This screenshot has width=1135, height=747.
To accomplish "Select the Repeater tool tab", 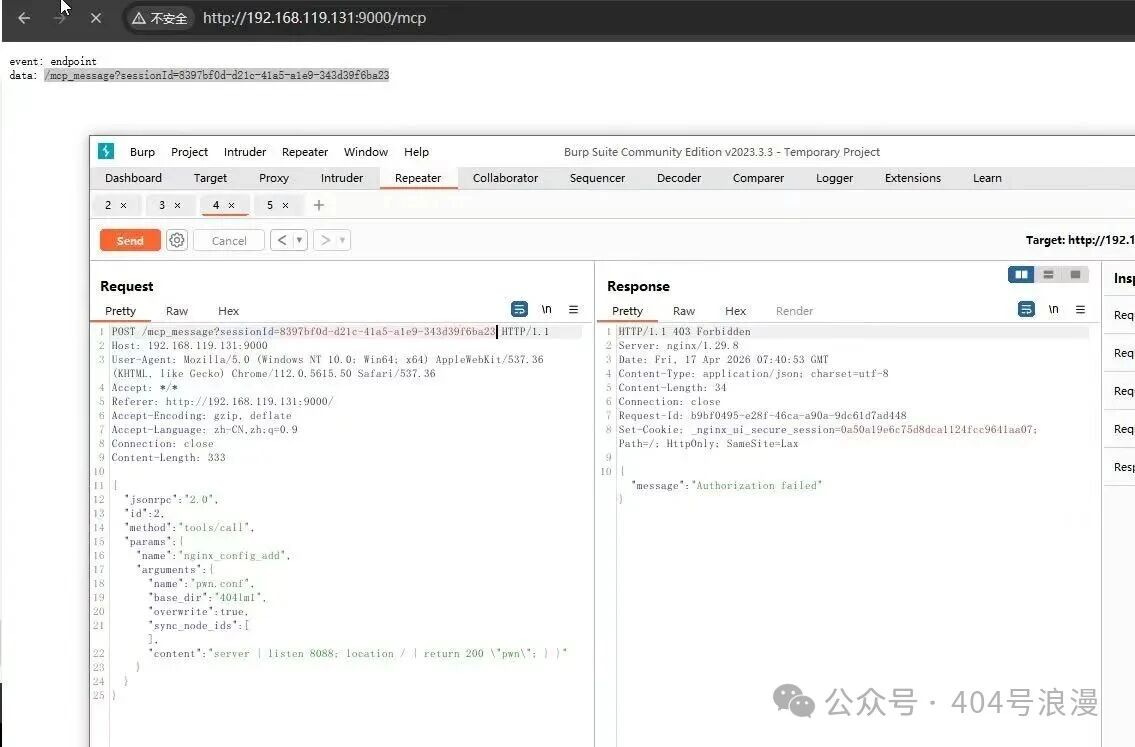I will click(x=418, y=178).
